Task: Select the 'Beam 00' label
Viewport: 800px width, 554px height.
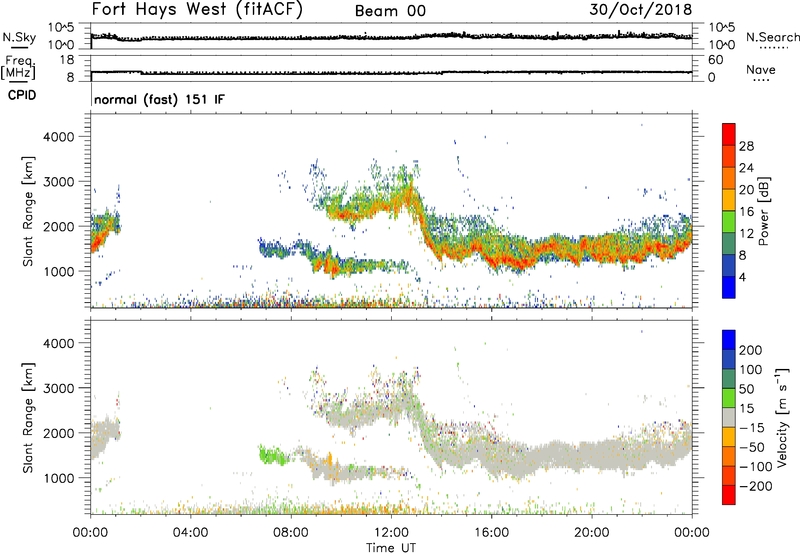Action: (390, 11)
